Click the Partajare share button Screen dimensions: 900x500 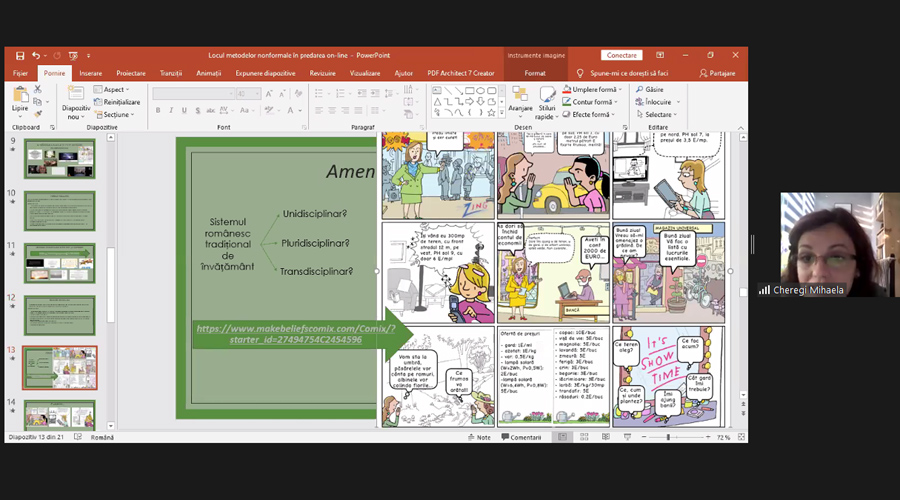pos(717,73)
